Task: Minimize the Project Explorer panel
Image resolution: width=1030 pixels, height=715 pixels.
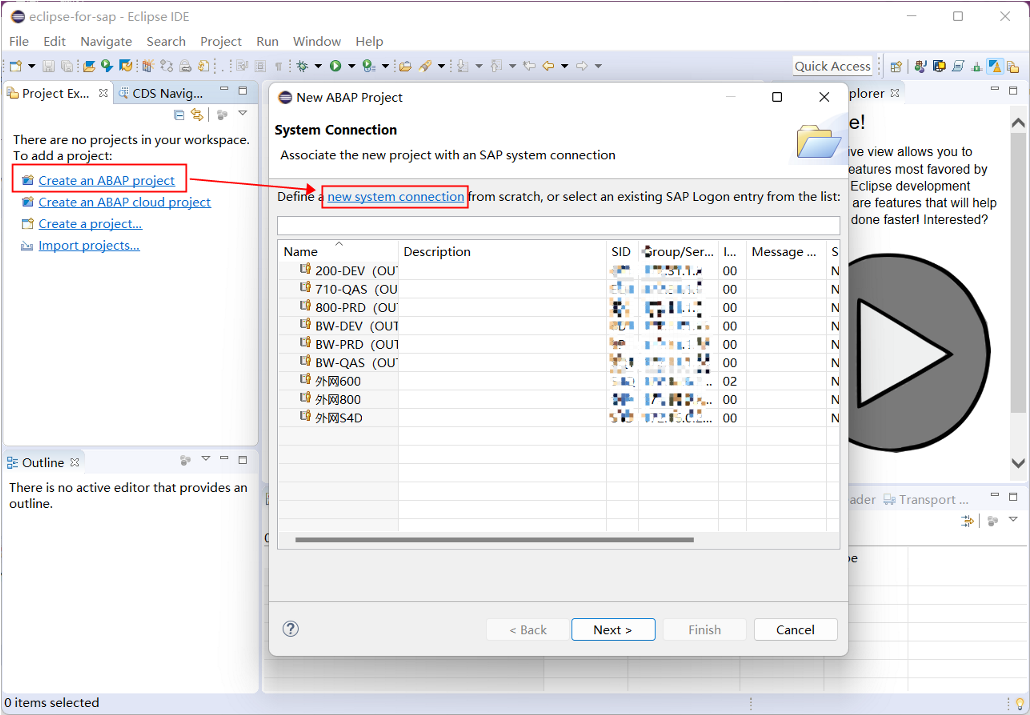Action: click(x=225, y=89)
